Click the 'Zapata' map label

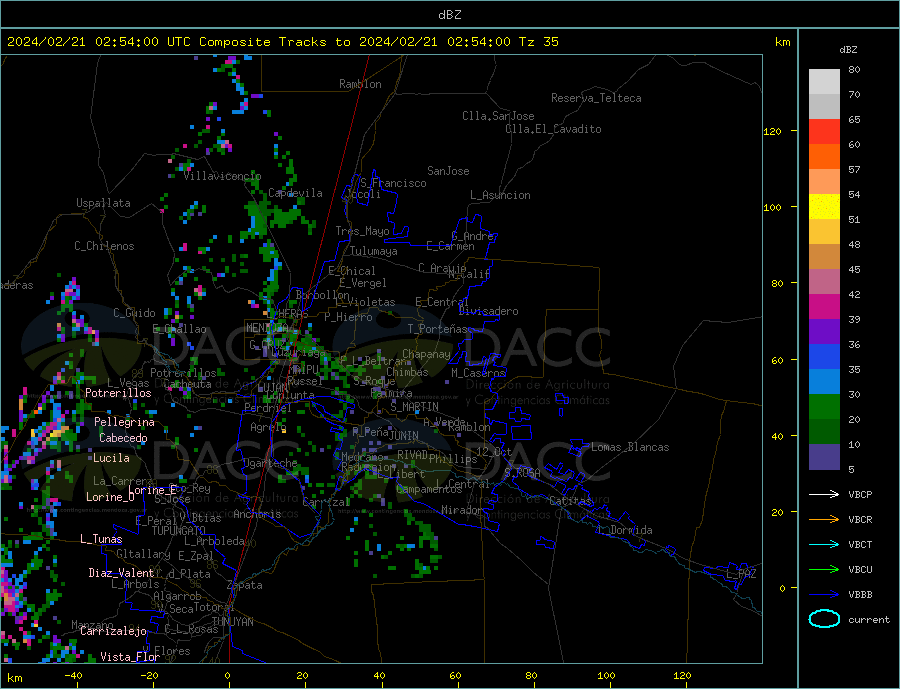tap(245, 586)
